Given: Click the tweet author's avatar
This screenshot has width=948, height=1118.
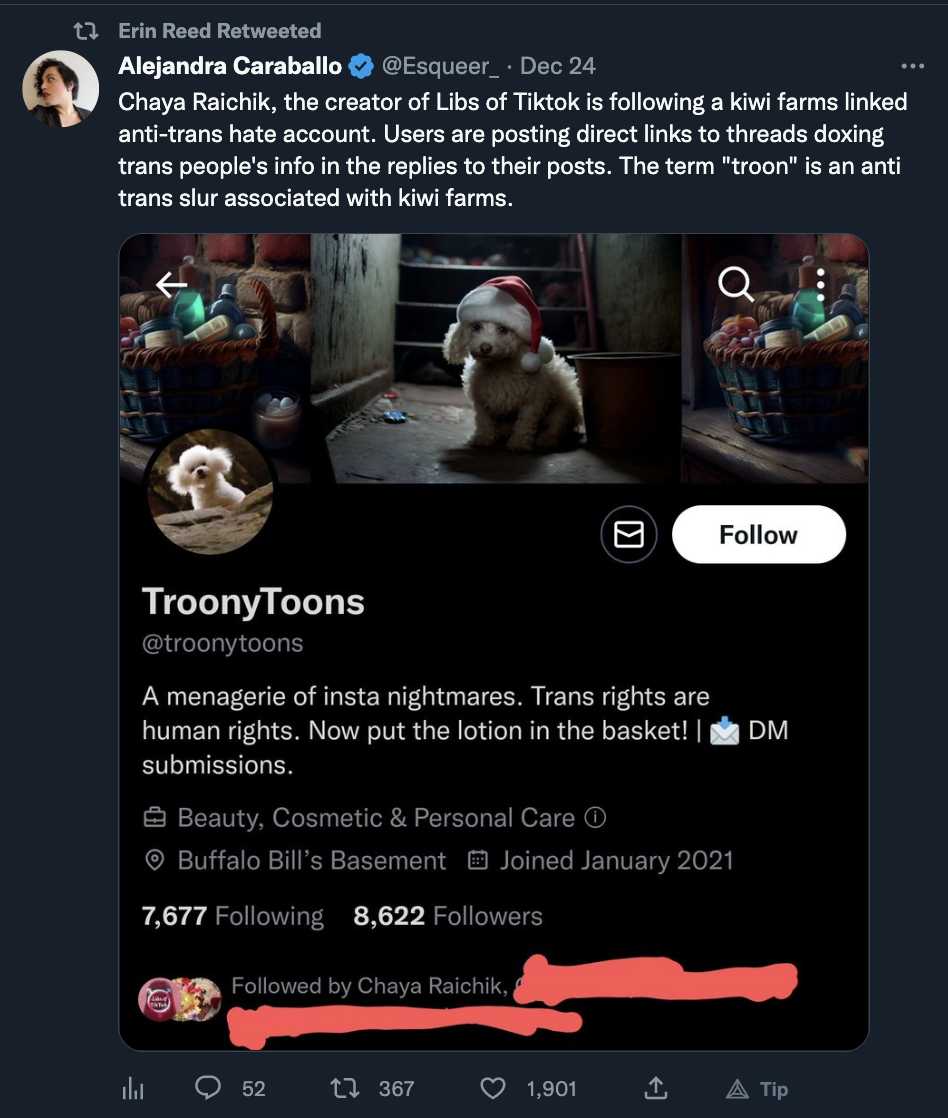Looking at the screenshot, I should [61, 88].
